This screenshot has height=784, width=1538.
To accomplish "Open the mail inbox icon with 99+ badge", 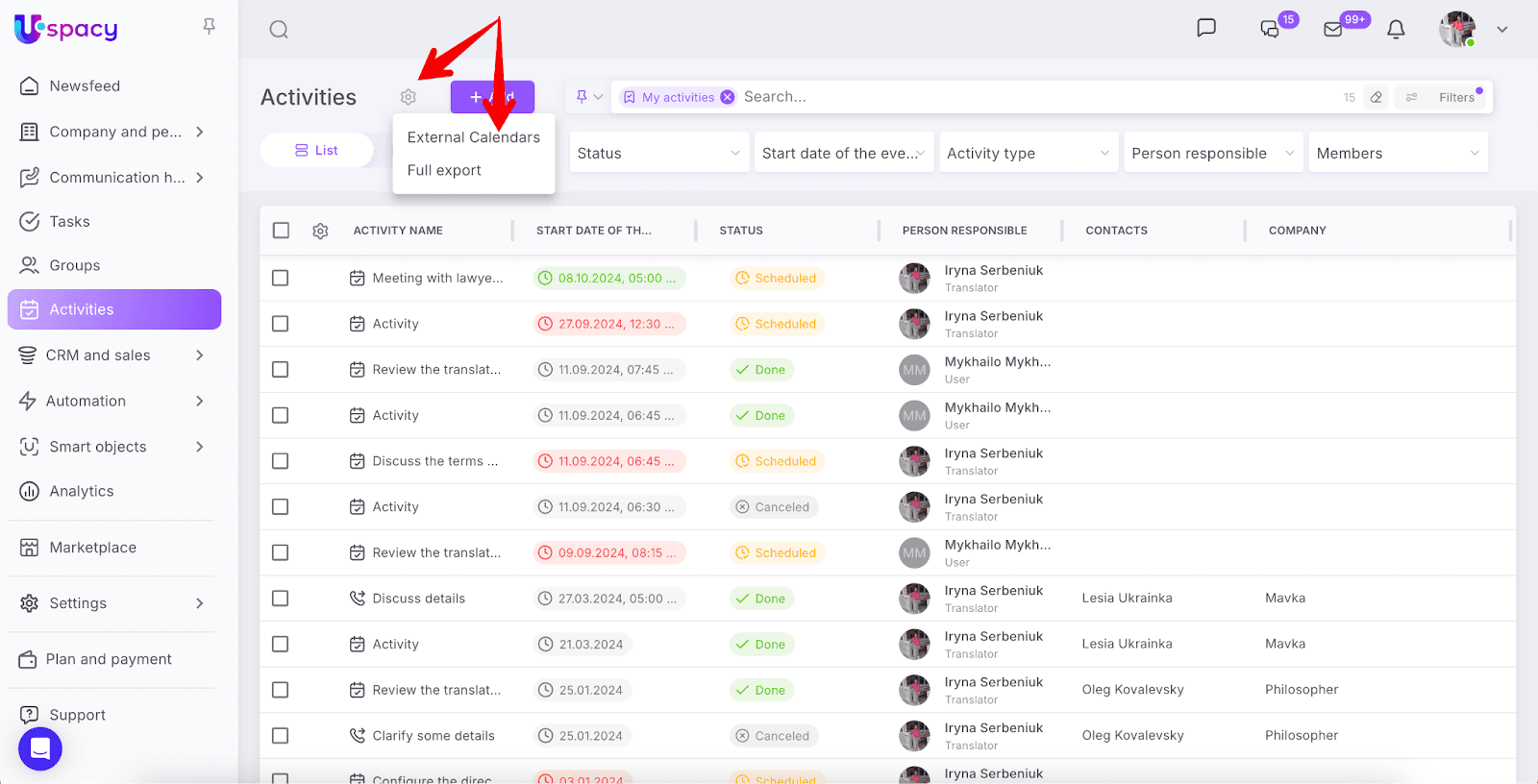I will [1333, 30].
